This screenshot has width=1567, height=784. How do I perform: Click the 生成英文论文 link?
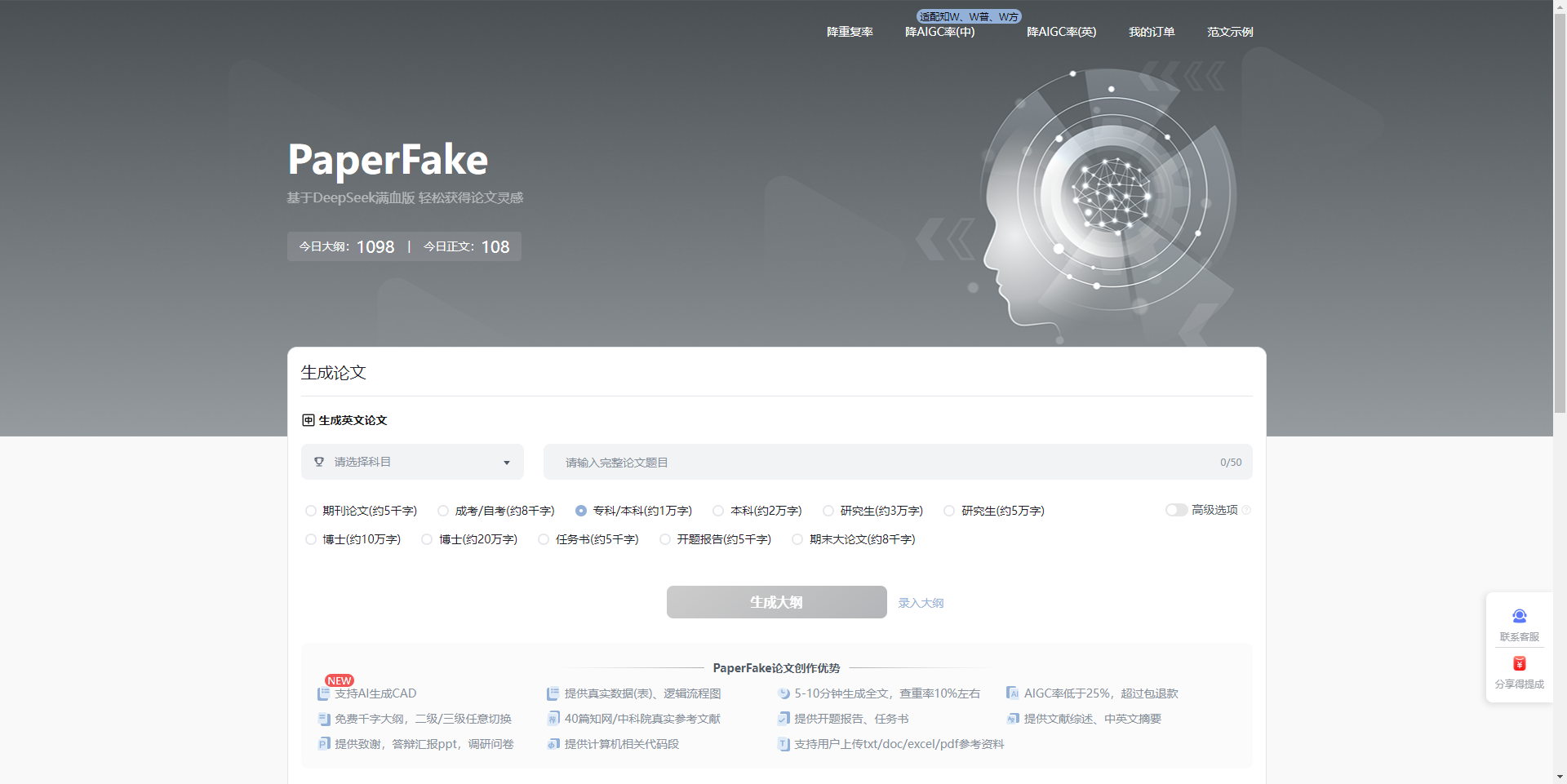(353, 420)
